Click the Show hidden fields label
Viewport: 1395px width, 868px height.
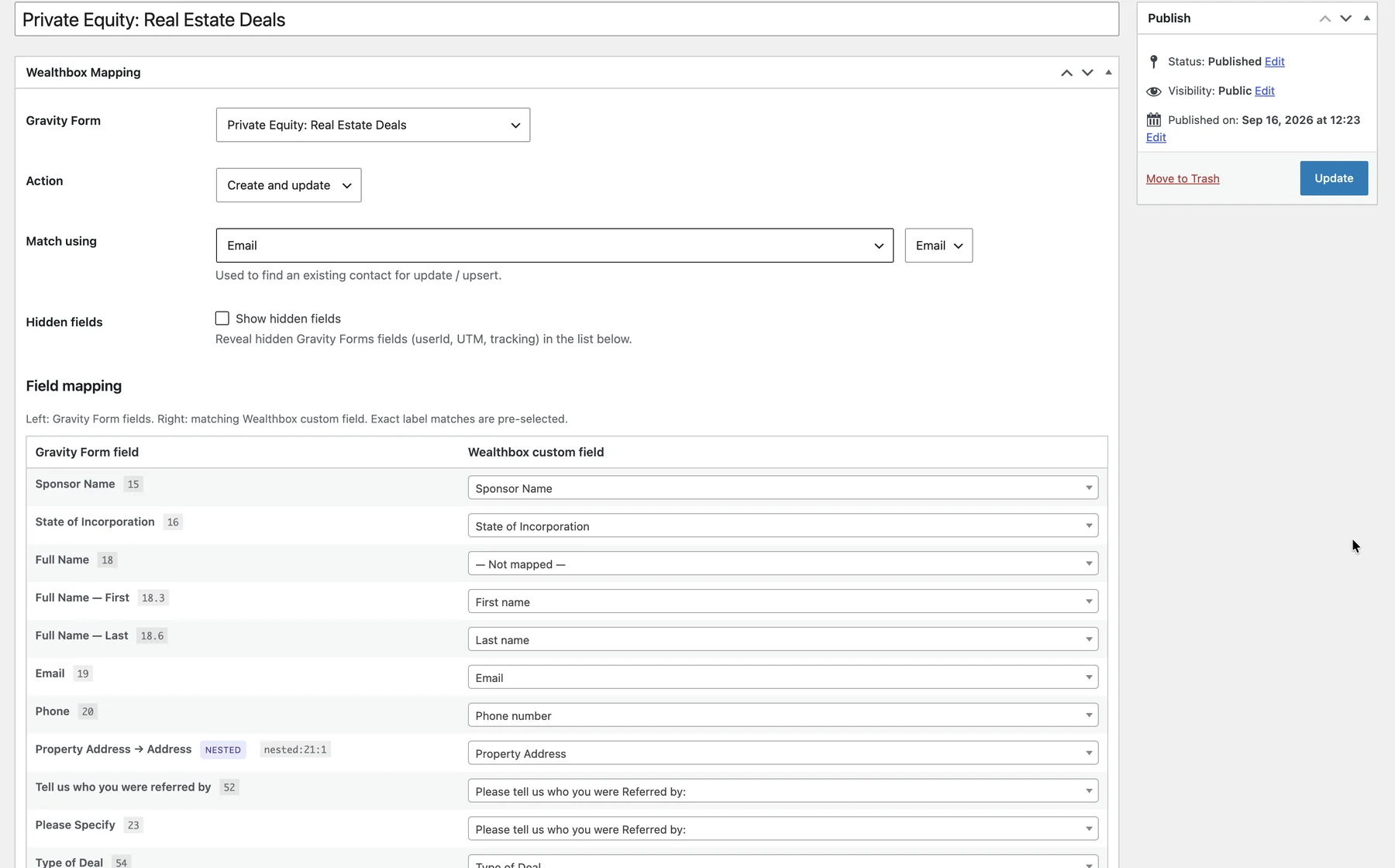[x=288, y=319]
